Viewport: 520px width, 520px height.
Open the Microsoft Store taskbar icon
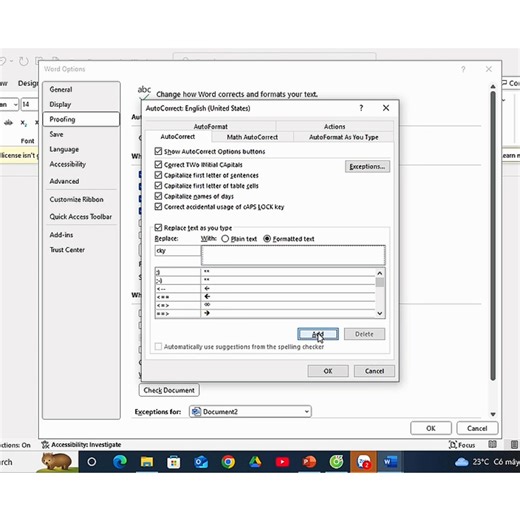point(174,462)
